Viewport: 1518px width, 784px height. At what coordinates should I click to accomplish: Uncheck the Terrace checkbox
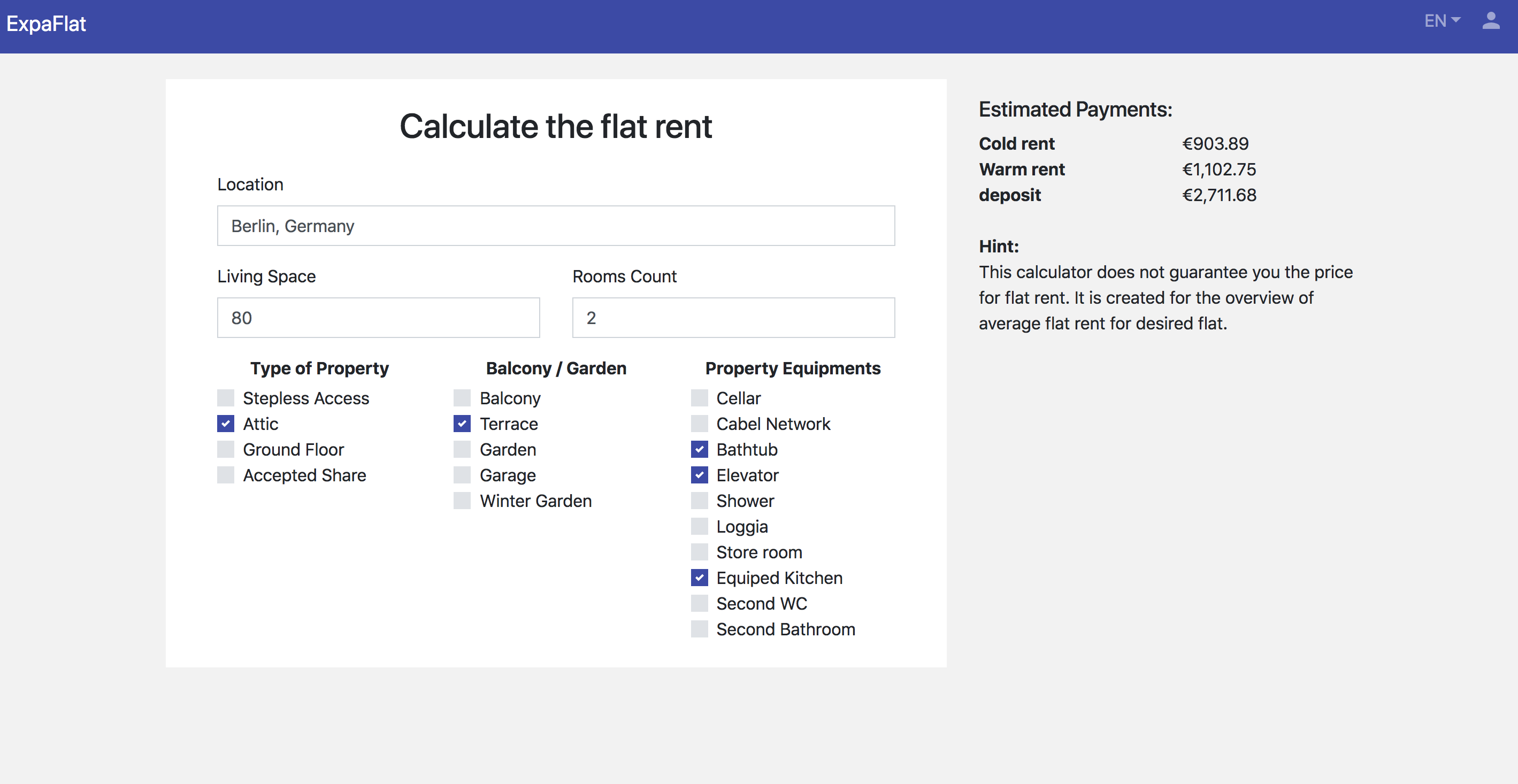[x=462, y=424]
